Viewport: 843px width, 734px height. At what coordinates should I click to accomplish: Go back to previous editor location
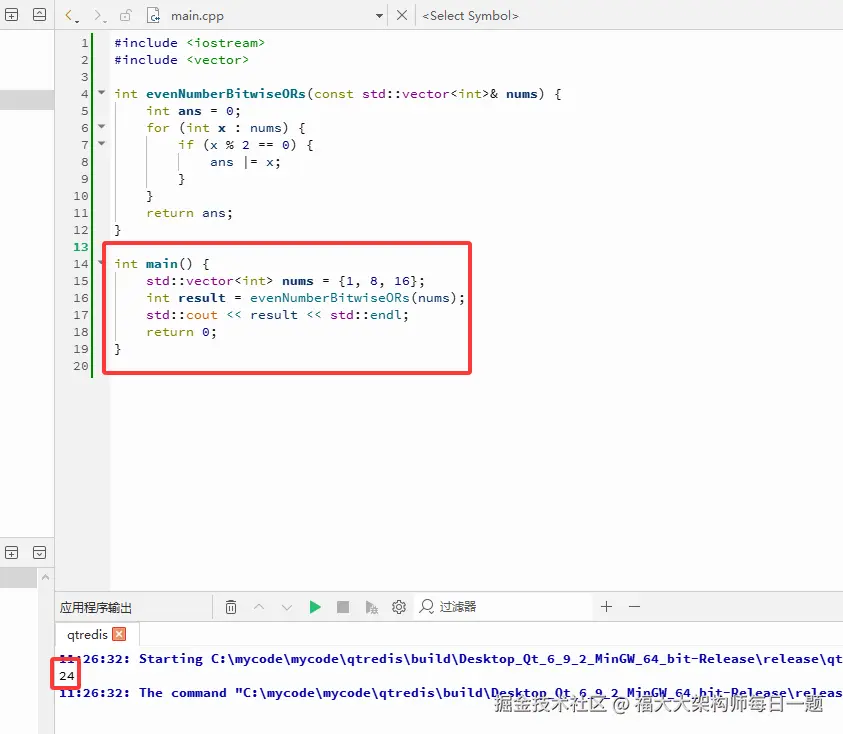(x=71, y=16)
